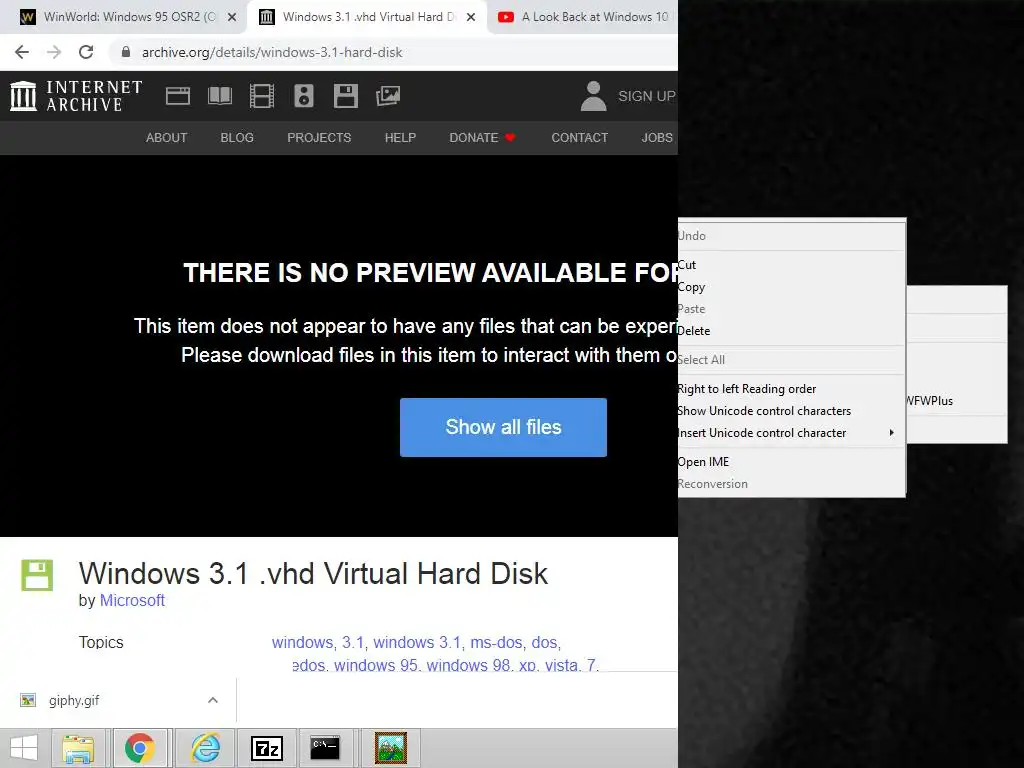The image size is (1024, 768).
Task: Open the BLOG nav link
Action: coord(237,138)
